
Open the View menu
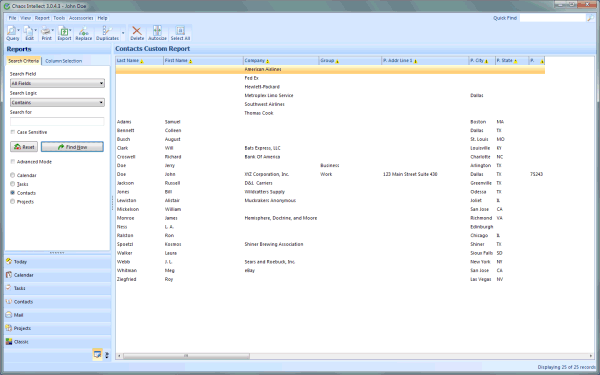pyautogui.click(x=26, y=18)
